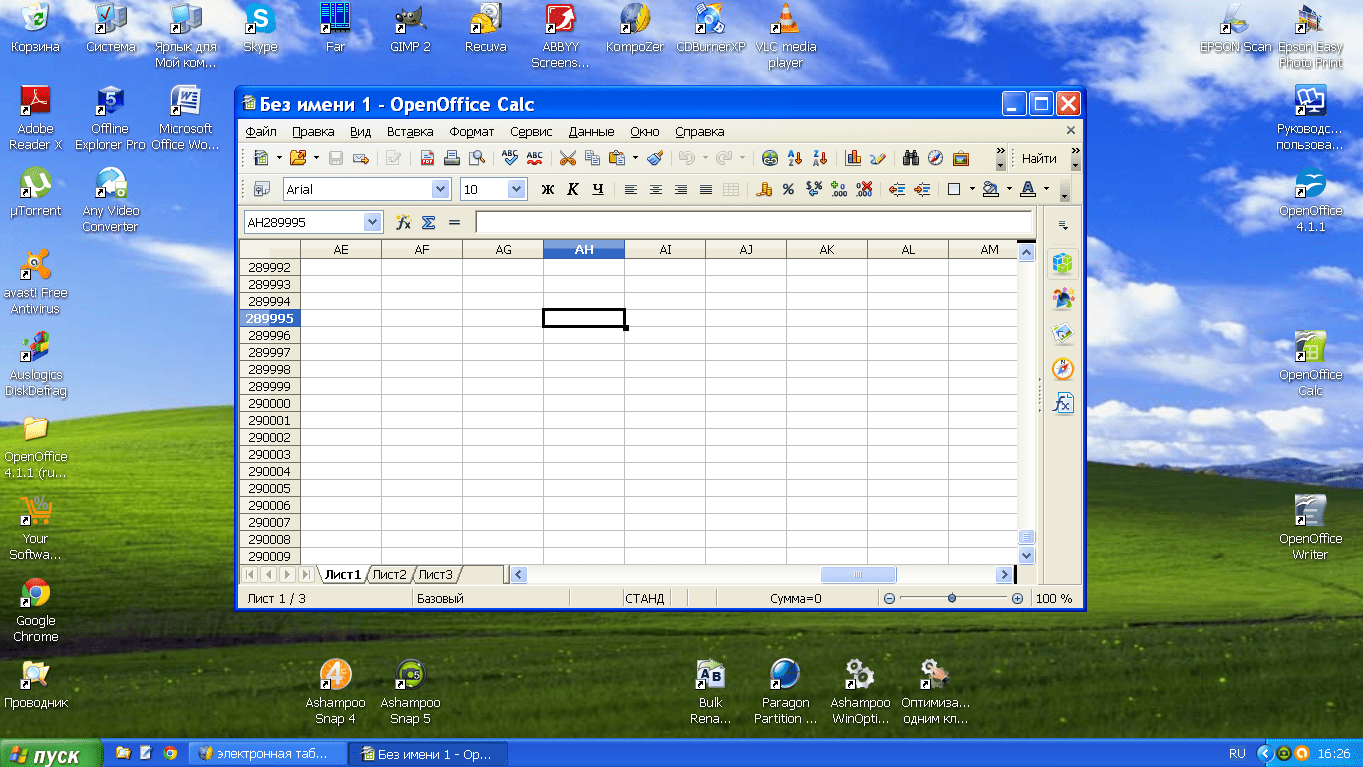Toggle italic (К) formatting
Image resolution: width=1363 pixels, height=767 pixels.
[573, 189]
